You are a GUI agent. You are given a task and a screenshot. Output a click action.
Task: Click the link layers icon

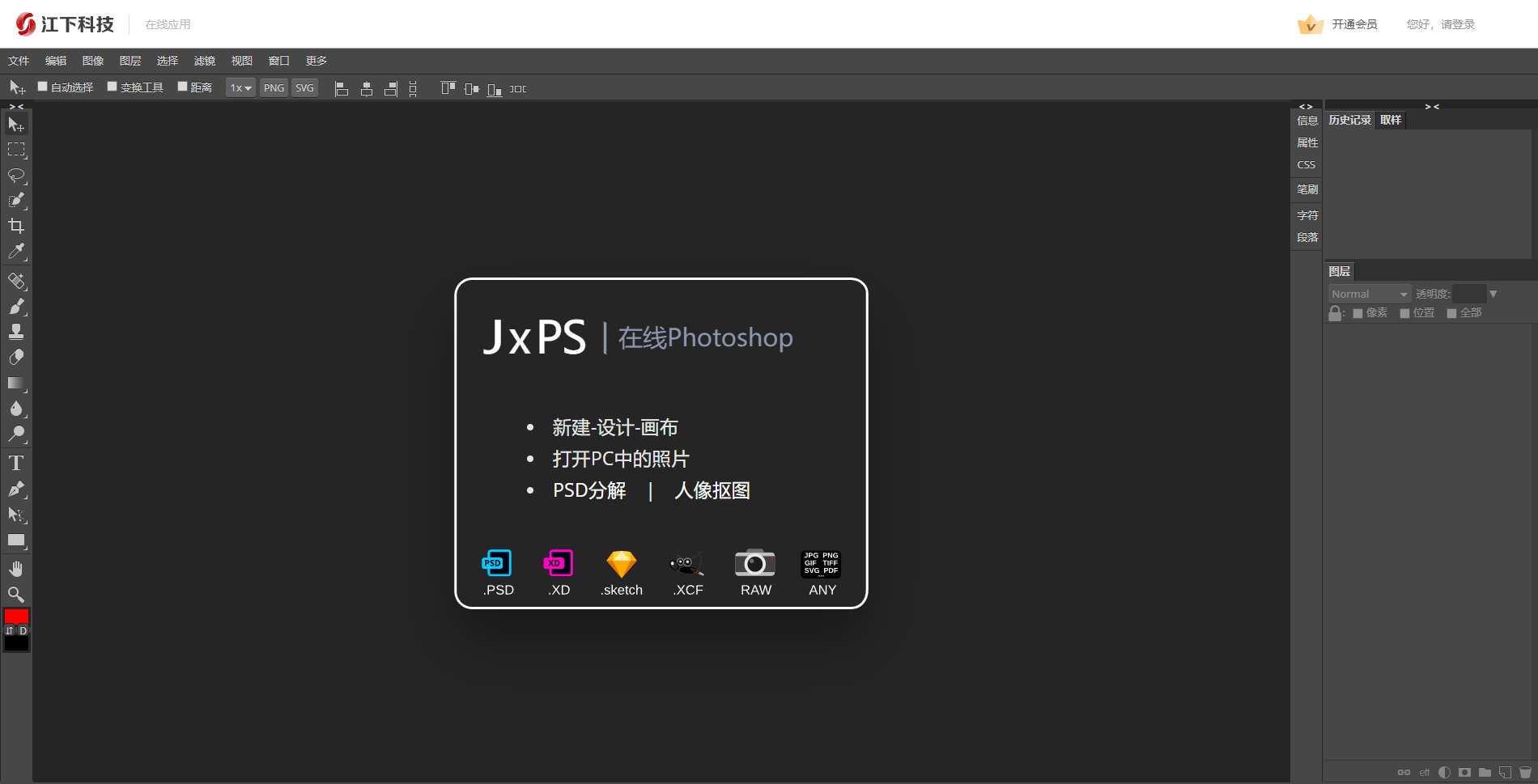point(1404,773)
